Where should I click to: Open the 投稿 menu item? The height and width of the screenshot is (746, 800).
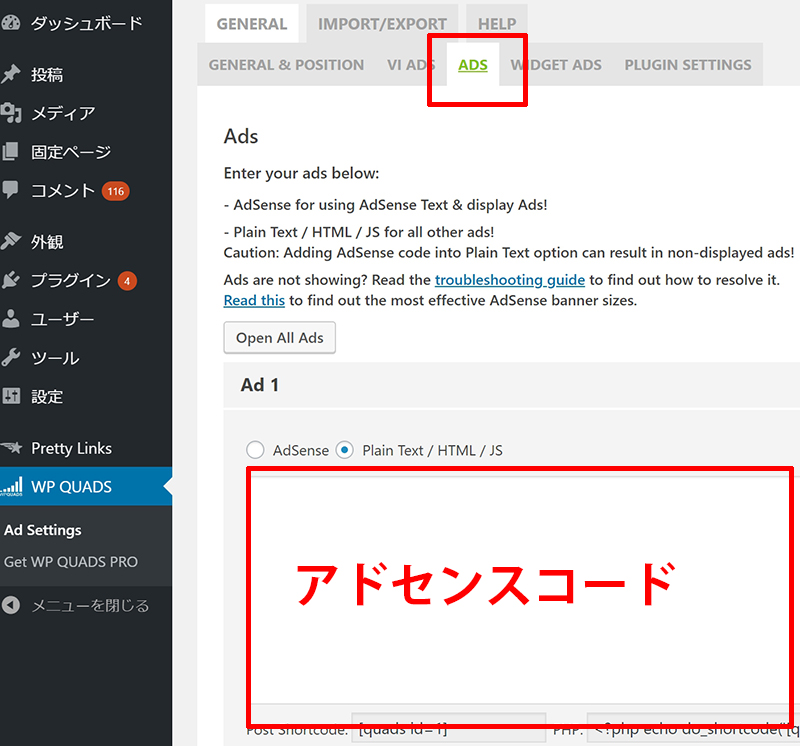coord(86,74)
